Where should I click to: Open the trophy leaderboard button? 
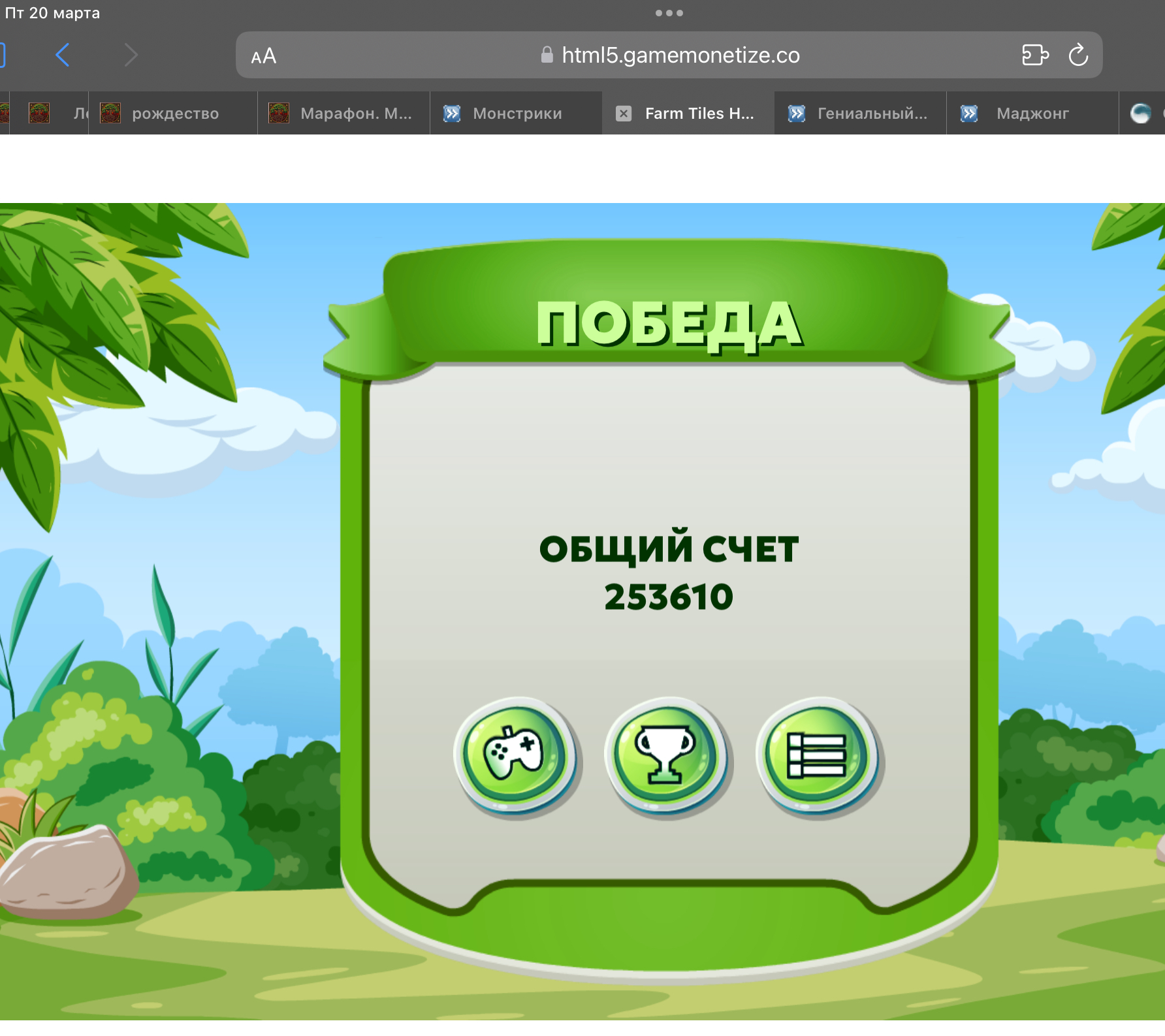[x=667, y=756]
